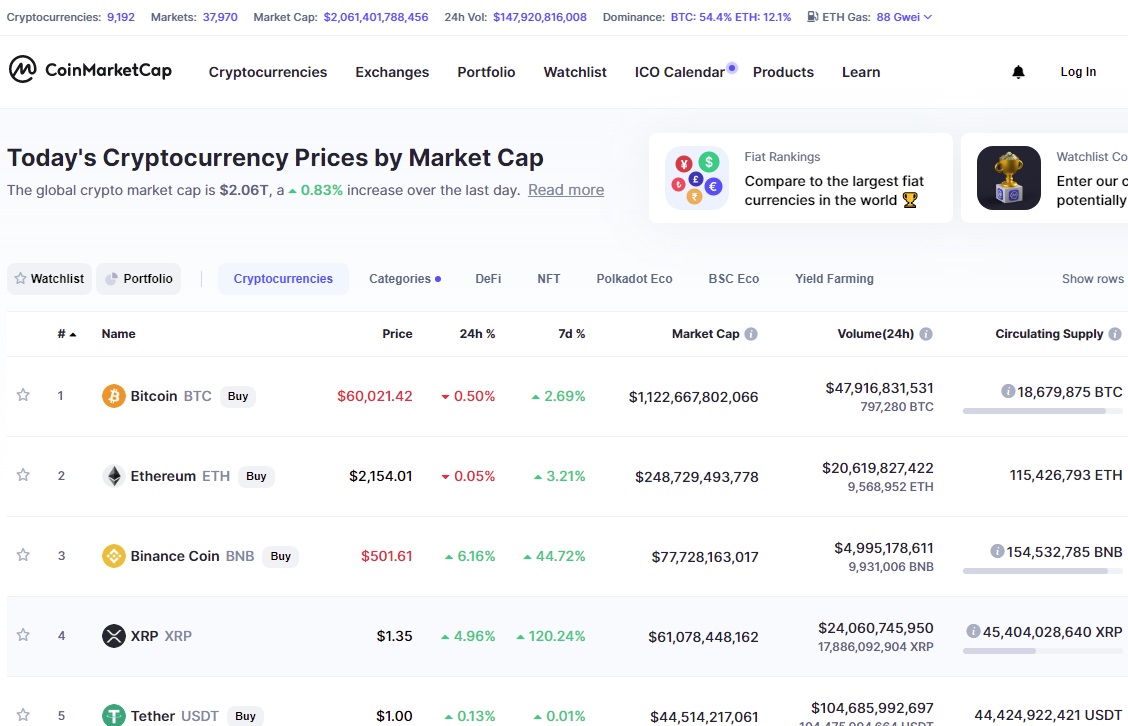Sort by Name column header
This screenshot has height=726, width=1128.
coord(118,334)
